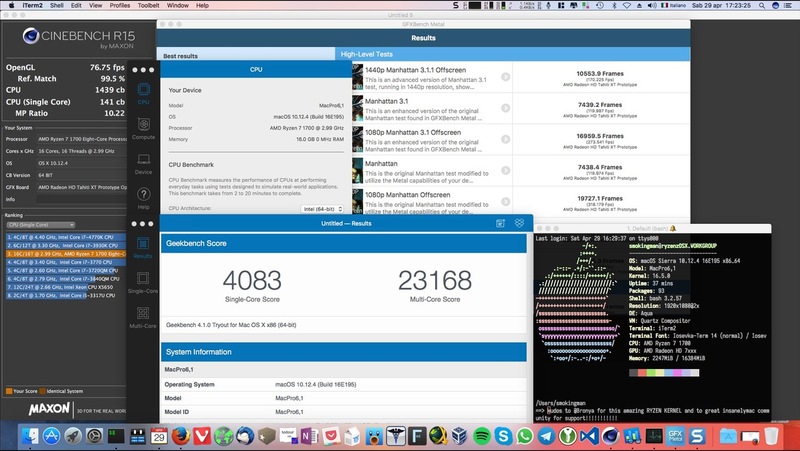Open the Help section in Geekbench sidebar
The height and width of the screenshot is (451, 800).
pos(143,198)
